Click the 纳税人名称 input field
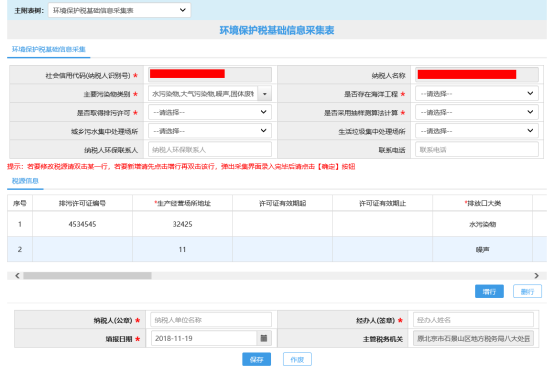 coord(477,75)
